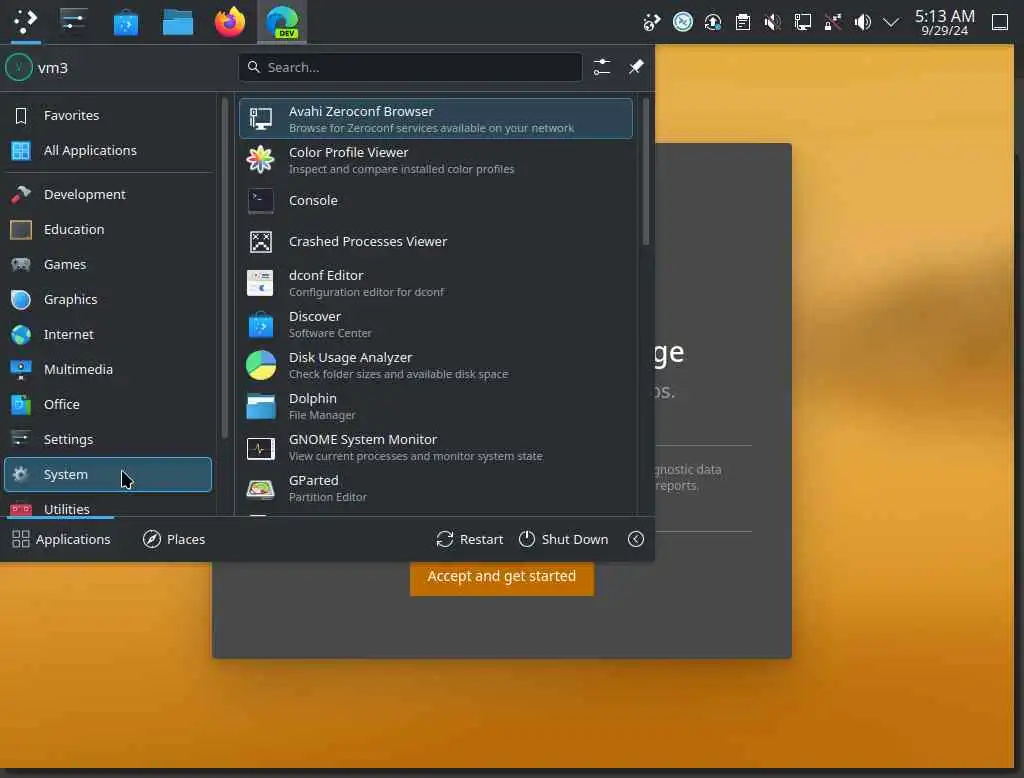Screen dimensions: 1024x778
Task: Switch to the Places tab
Action: 174,539
